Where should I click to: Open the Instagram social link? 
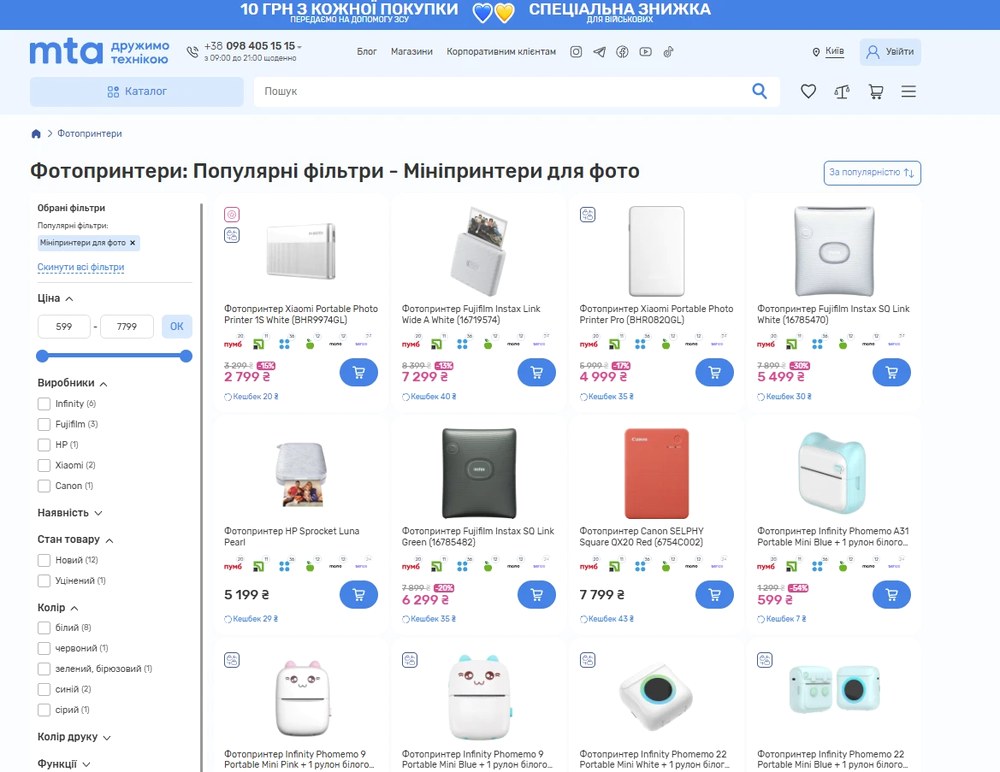click(x=576, y=52)
